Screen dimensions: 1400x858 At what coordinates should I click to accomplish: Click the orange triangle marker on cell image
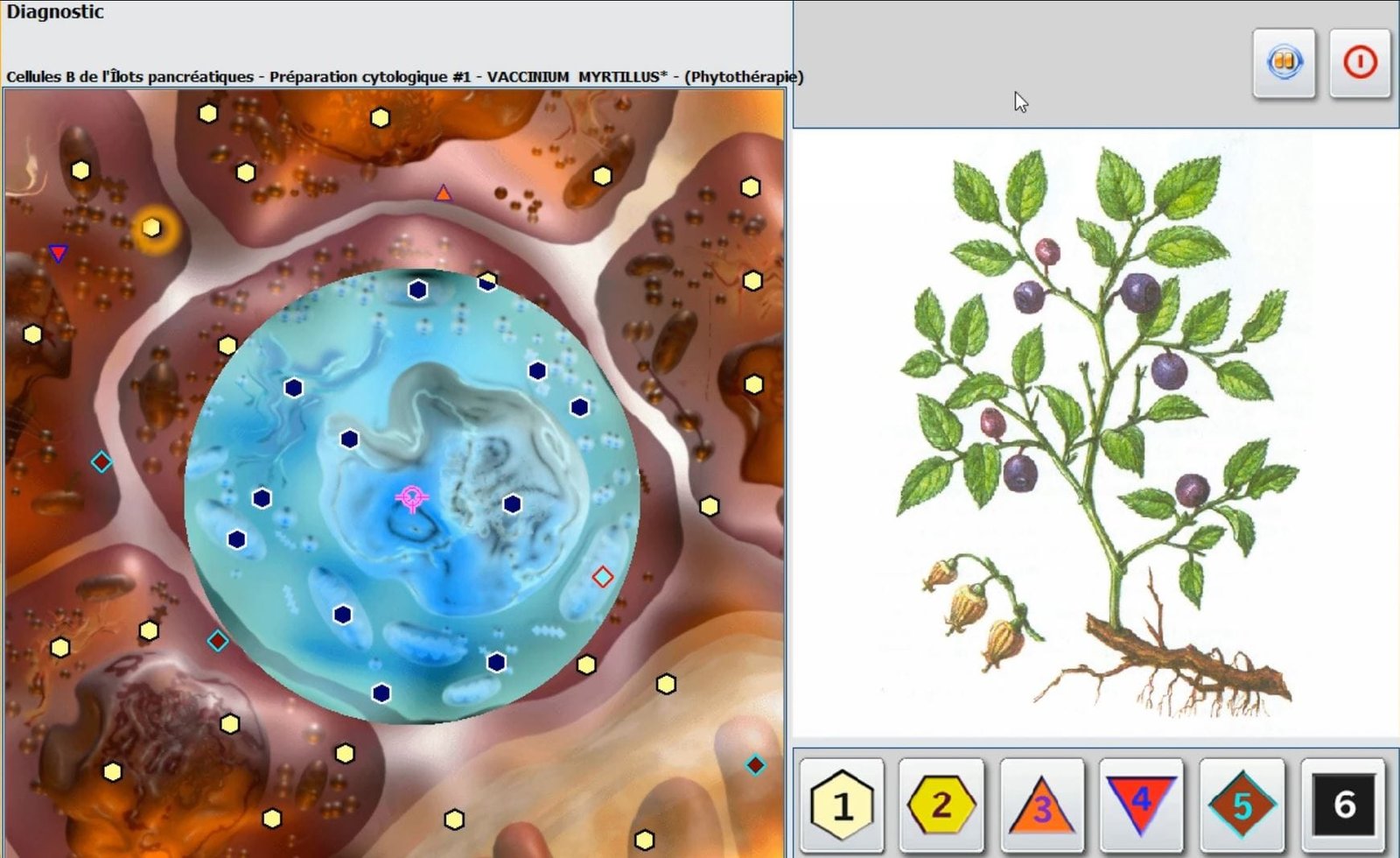(x=444, y=193)
